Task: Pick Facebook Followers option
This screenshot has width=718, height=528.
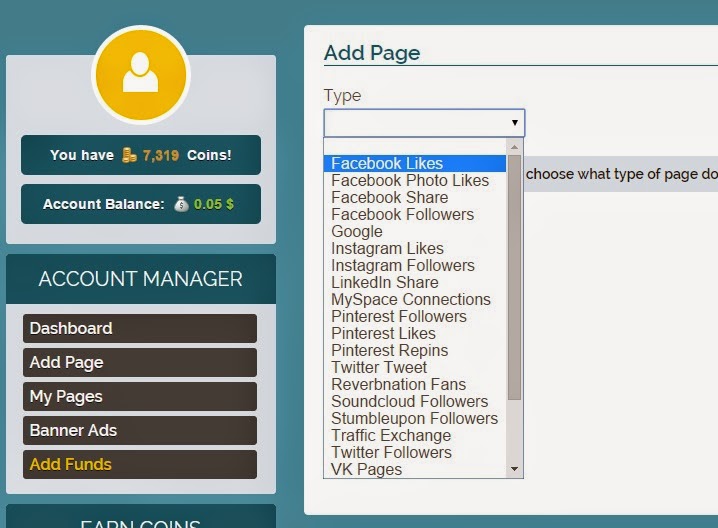Action: [414, 214]
